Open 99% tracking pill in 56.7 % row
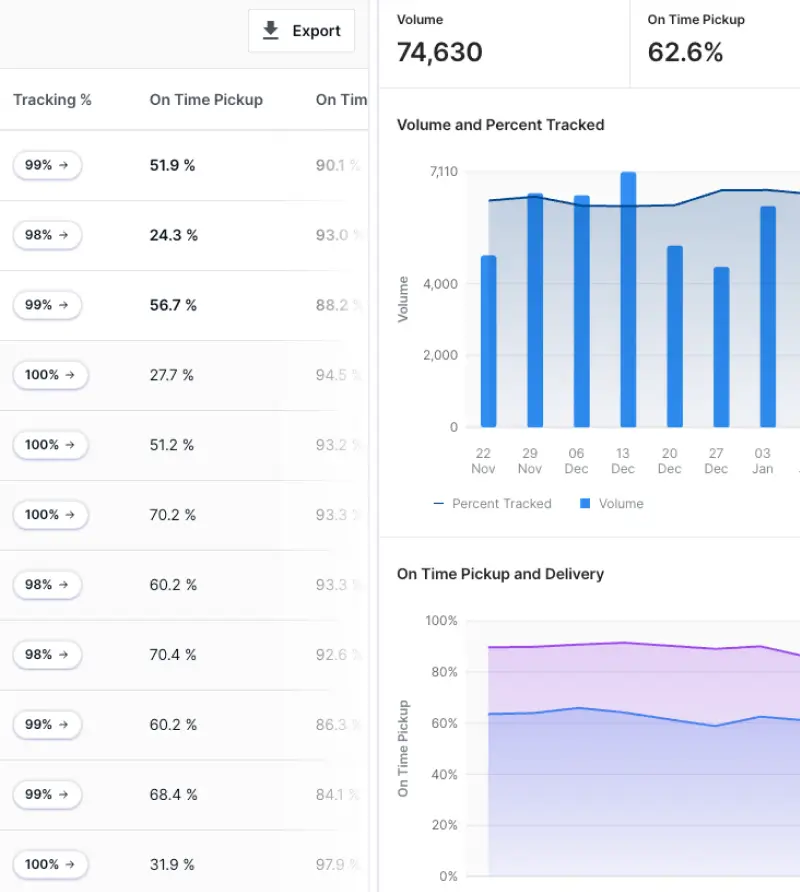The width and height of the screenshot is (800, 892). click(47, 305)
